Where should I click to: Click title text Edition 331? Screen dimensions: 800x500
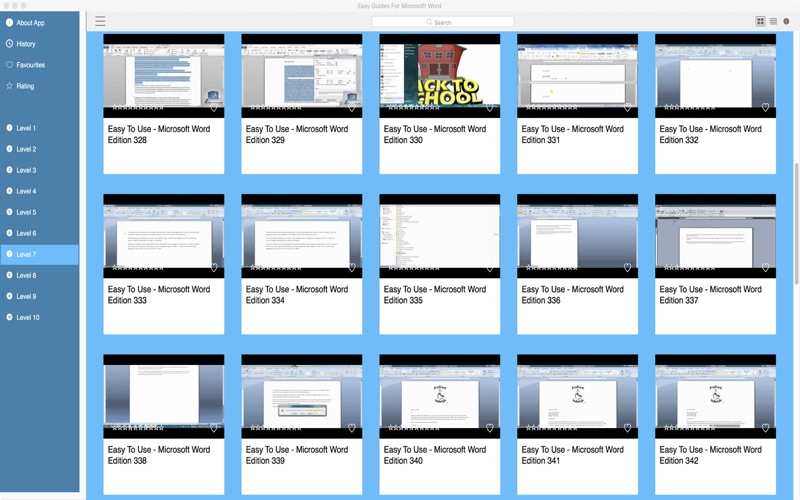[x=572, y=134]
